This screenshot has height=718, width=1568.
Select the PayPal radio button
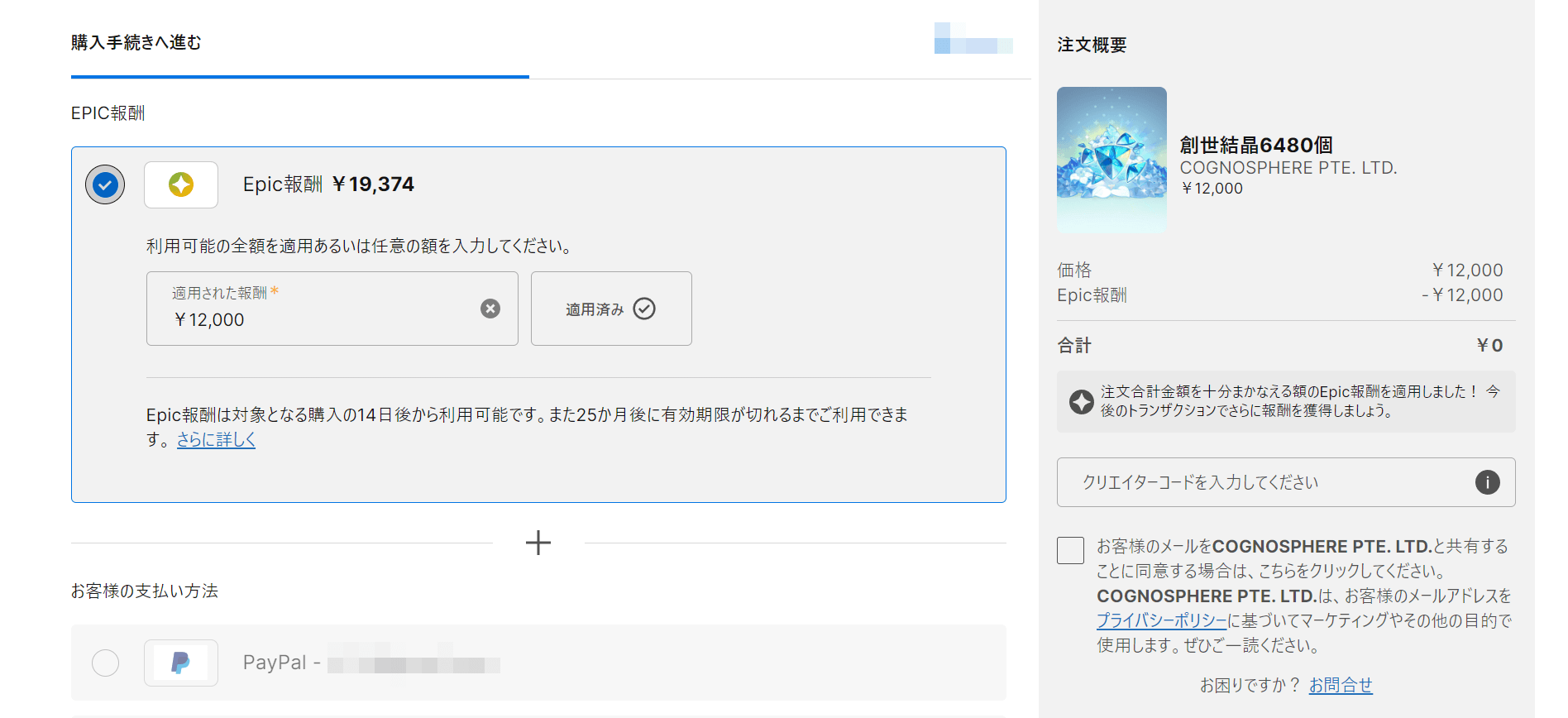click(105, 663)
